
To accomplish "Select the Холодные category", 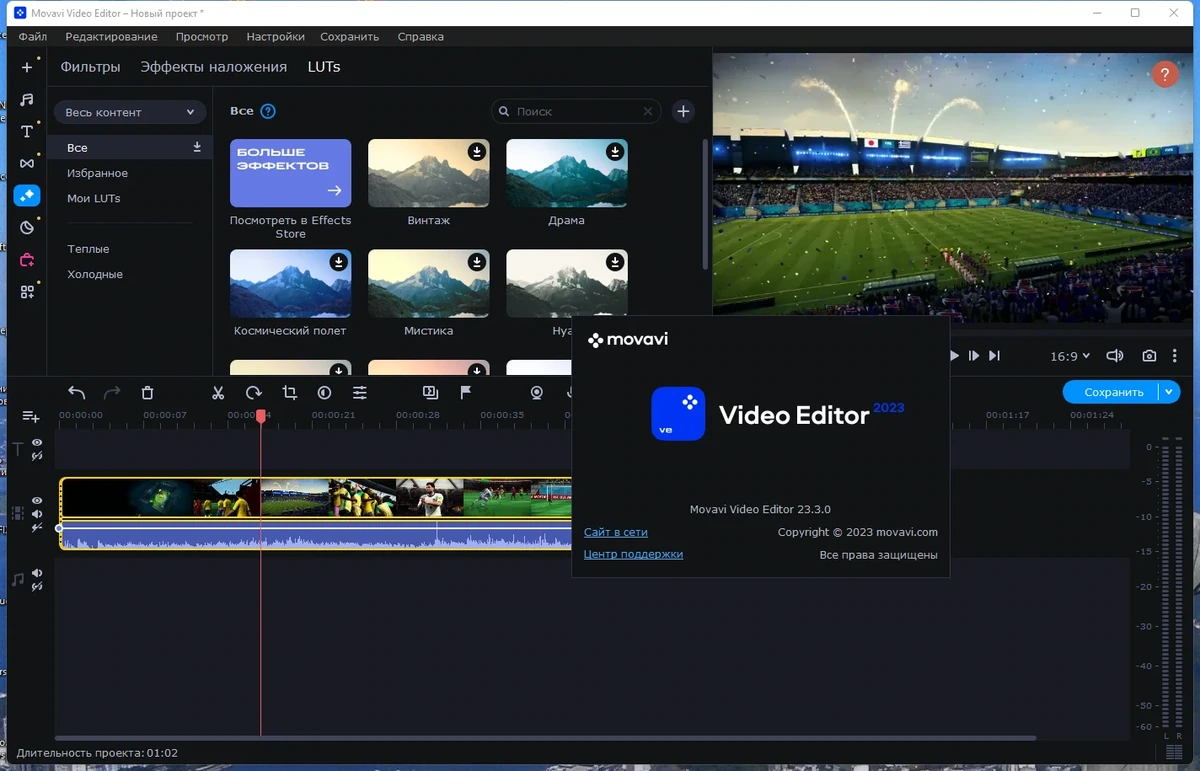I will pyautogui.click(x=95, y=274).
